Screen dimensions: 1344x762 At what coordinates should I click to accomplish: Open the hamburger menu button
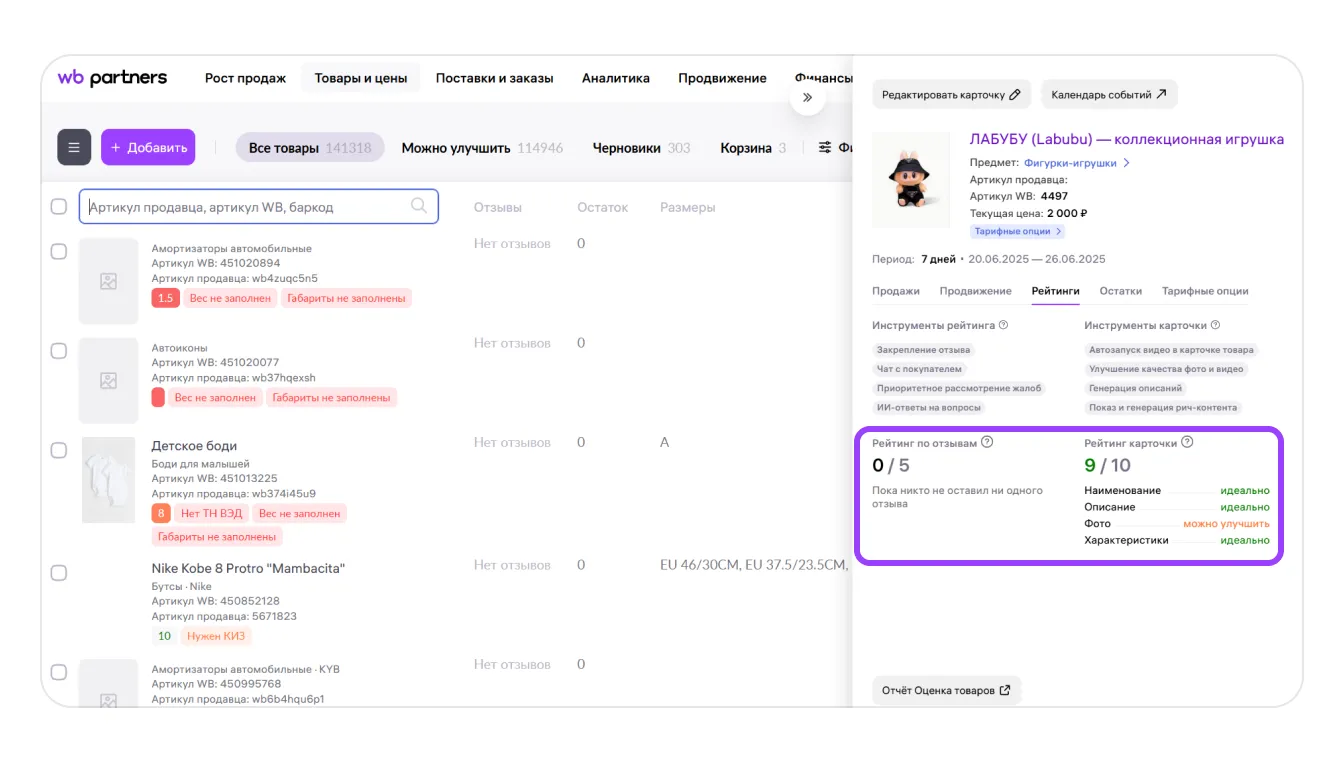(74, 147)
